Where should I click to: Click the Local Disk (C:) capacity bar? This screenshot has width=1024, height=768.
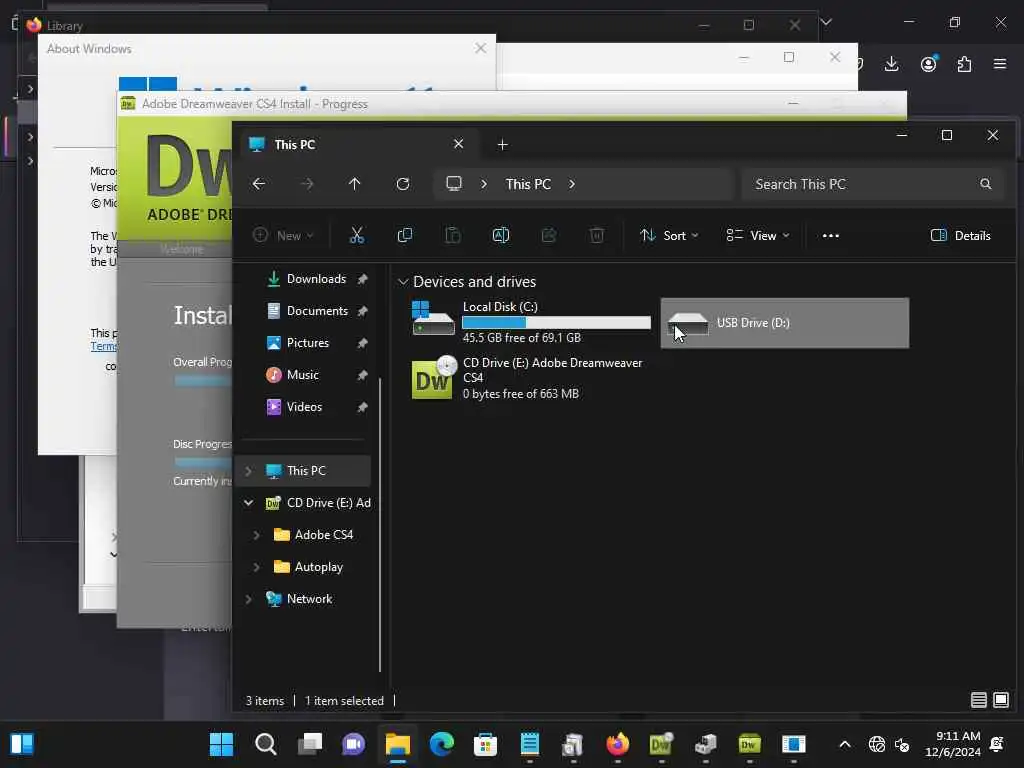click(556, 323)
